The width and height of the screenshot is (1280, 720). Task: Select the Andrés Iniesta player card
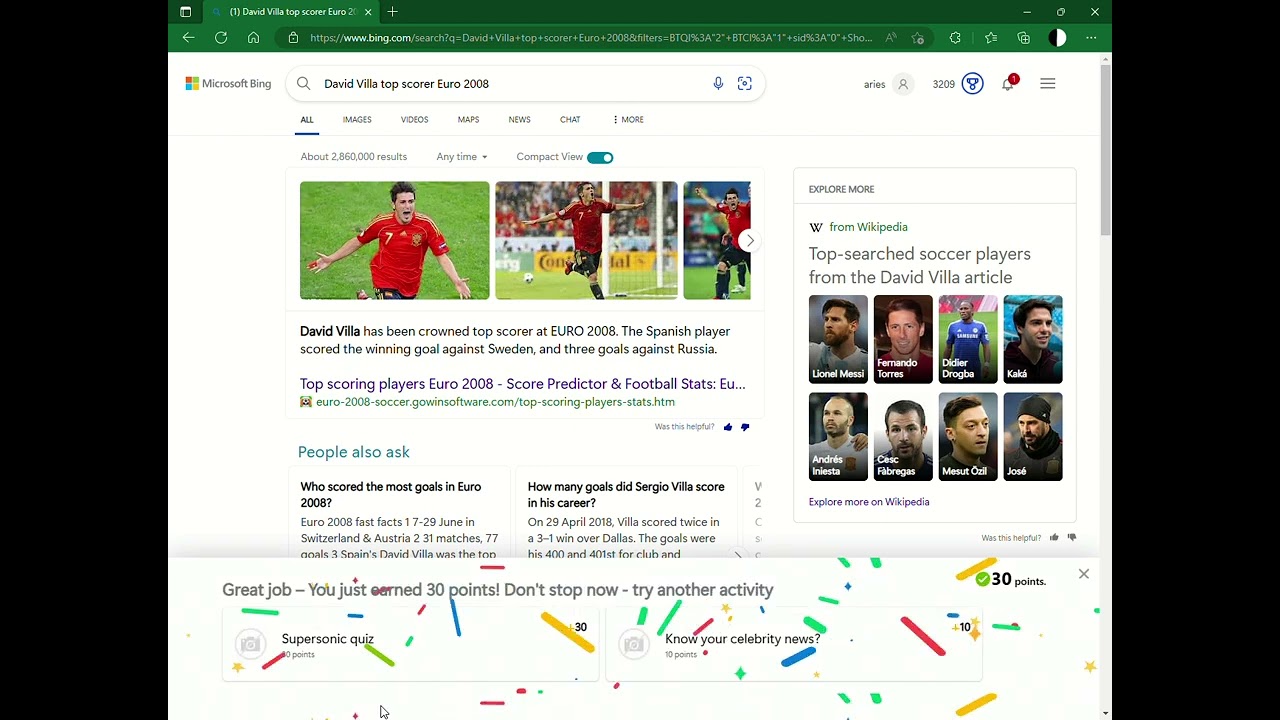[838, 436]
